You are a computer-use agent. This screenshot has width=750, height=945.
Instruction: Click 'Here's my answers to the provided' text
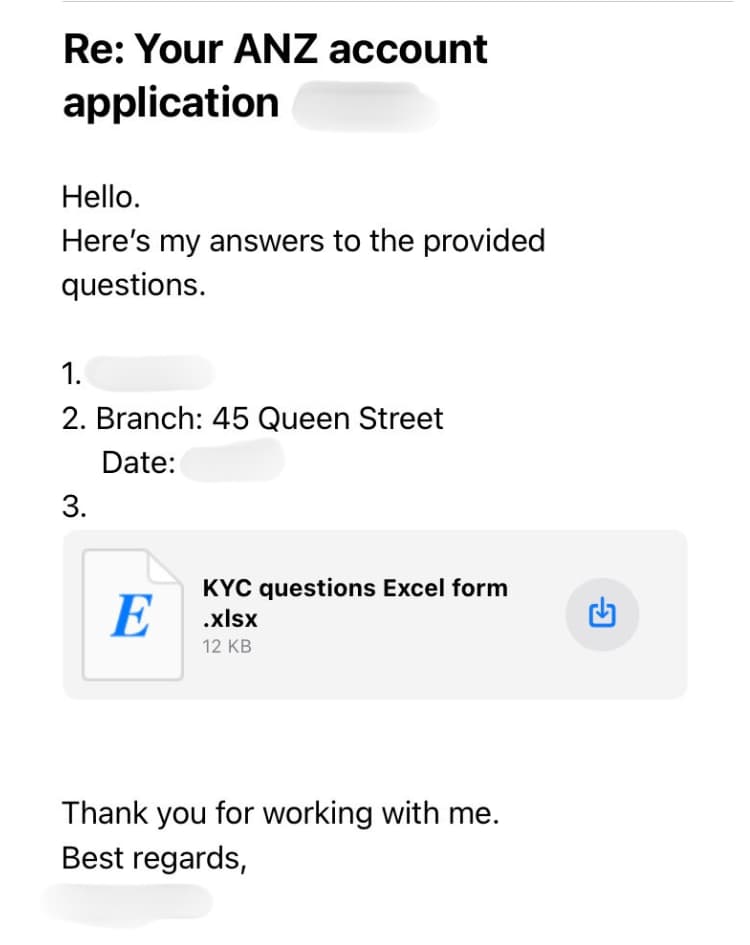pyautogui.click(x=303, y=241)
